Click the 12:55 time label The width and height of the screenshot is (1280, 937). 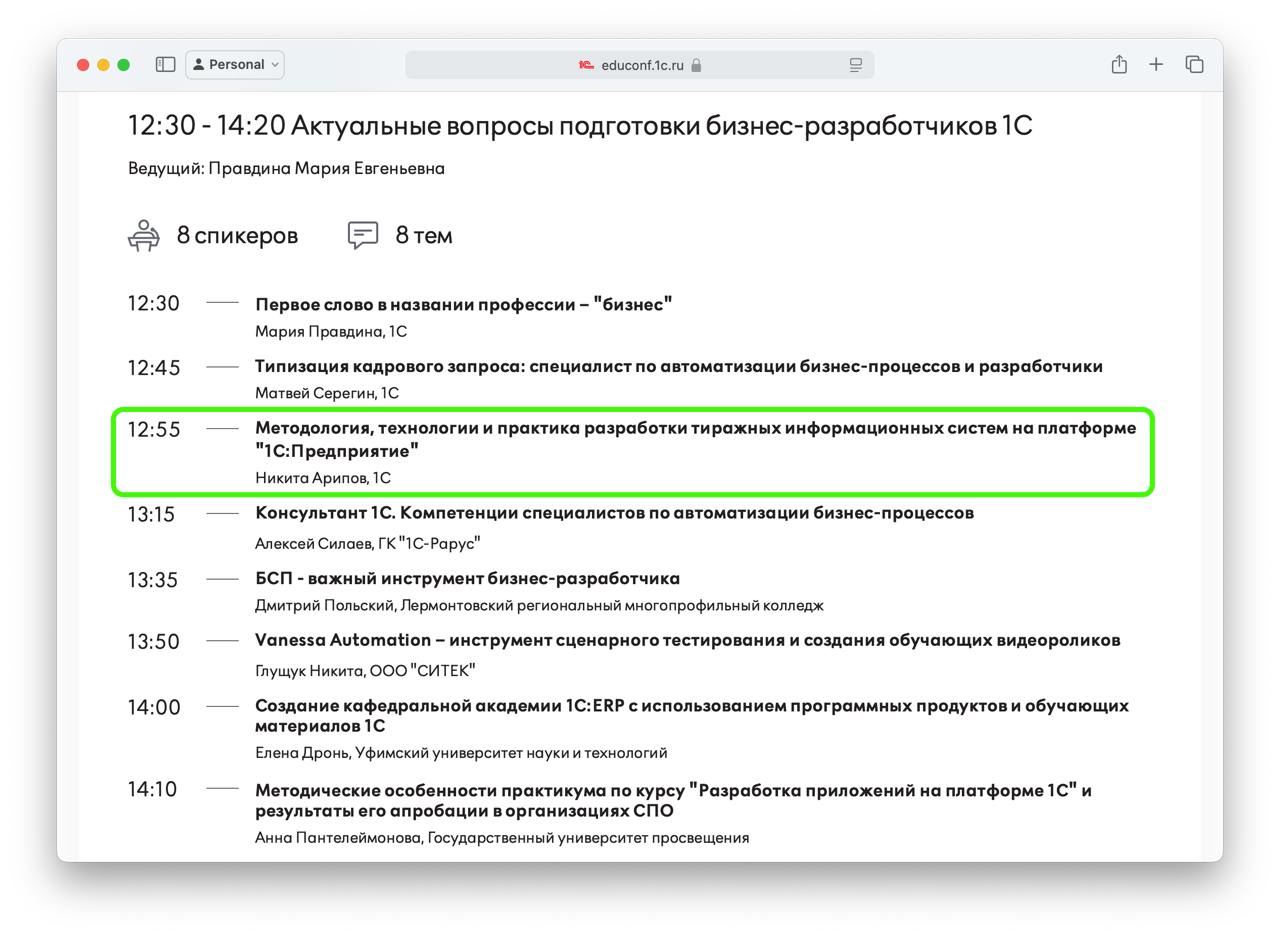[153, 430]
